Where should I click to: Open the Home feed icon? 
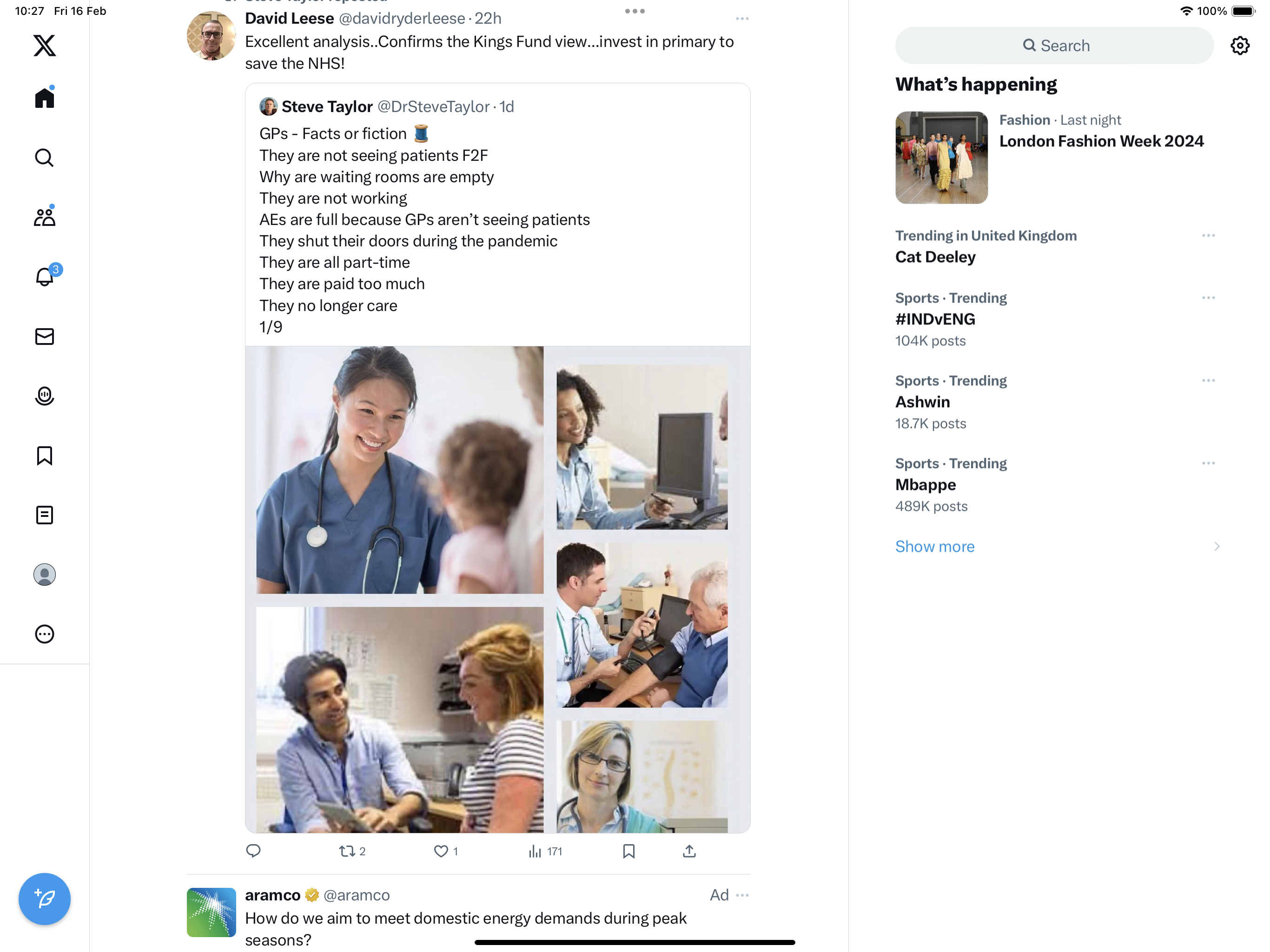coord(44,98)
